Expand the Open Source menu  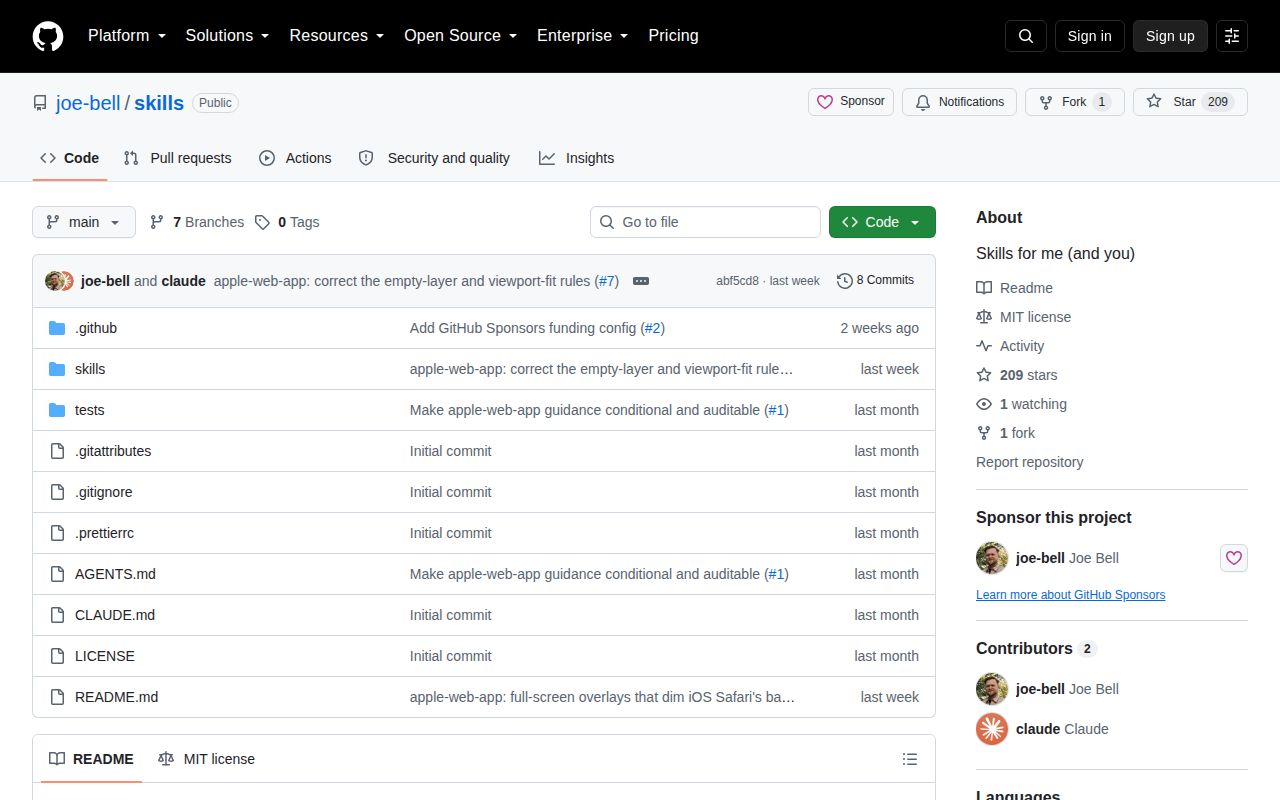(x=460, y=36)
